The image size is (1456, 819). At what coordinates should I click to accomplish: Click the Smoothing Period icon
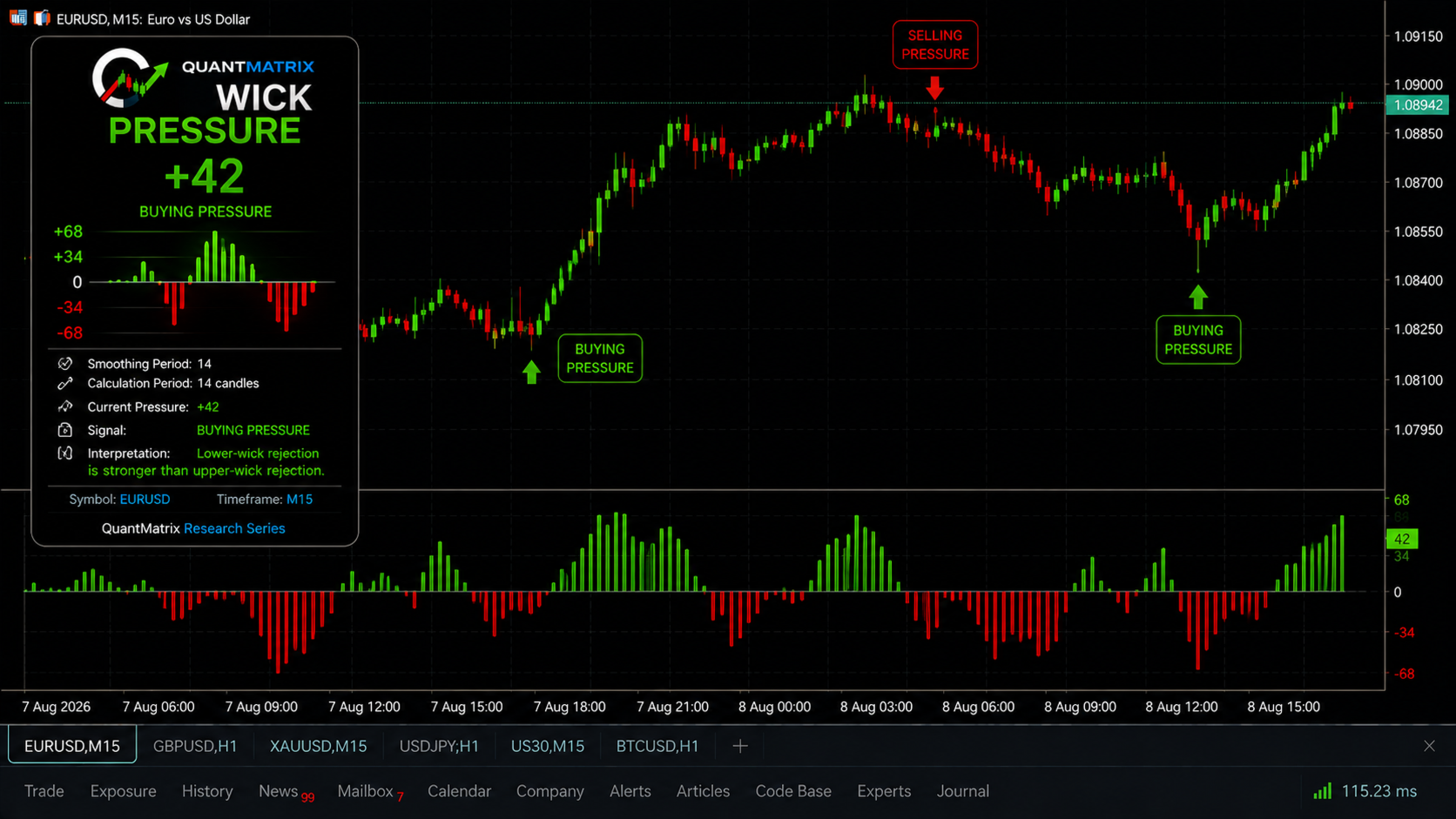point(65,364)
